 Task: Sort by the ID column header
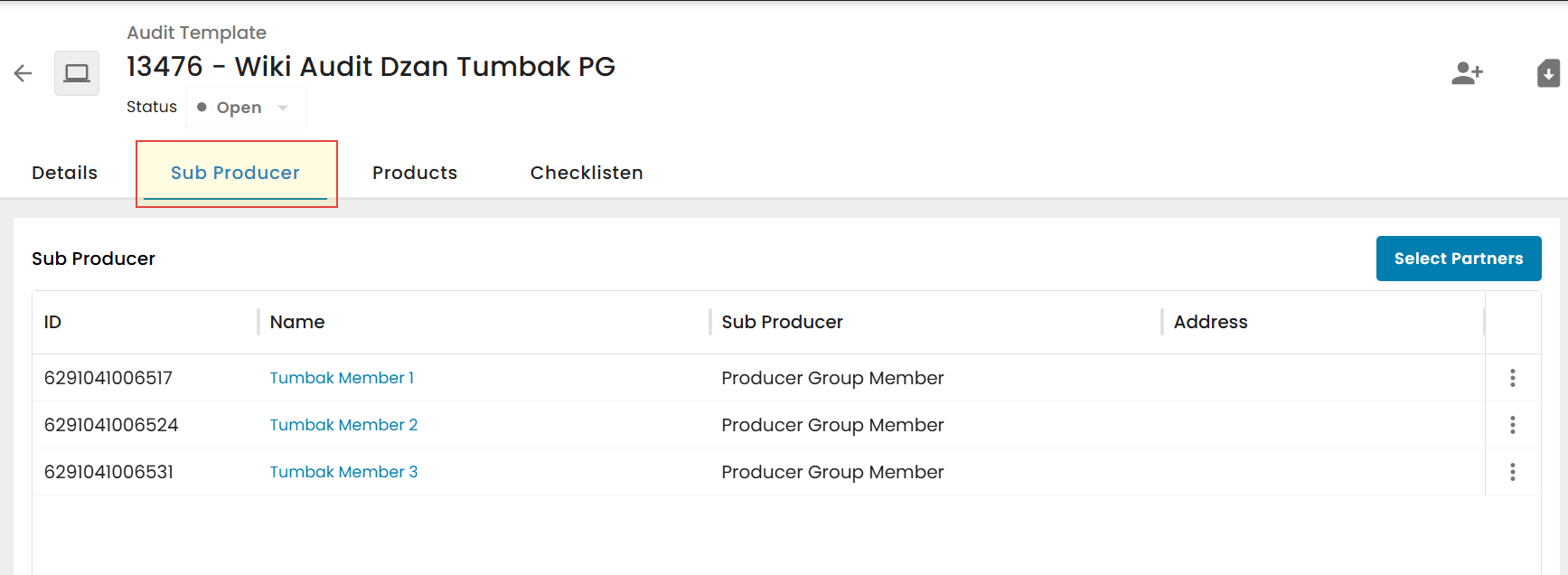click(x=52, y=322)
